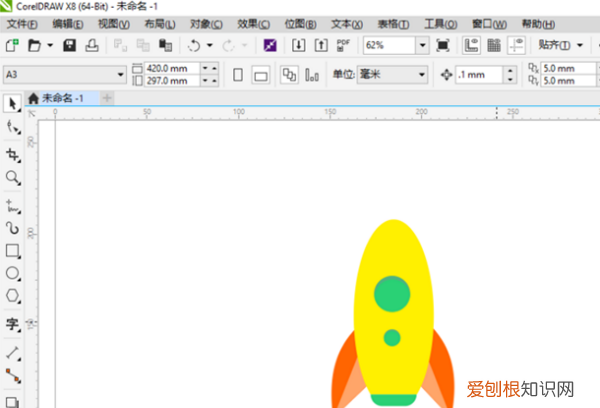Click the nudge distance stepper arrows
This screenshot has width=600, height=408.
pos(510,75)
